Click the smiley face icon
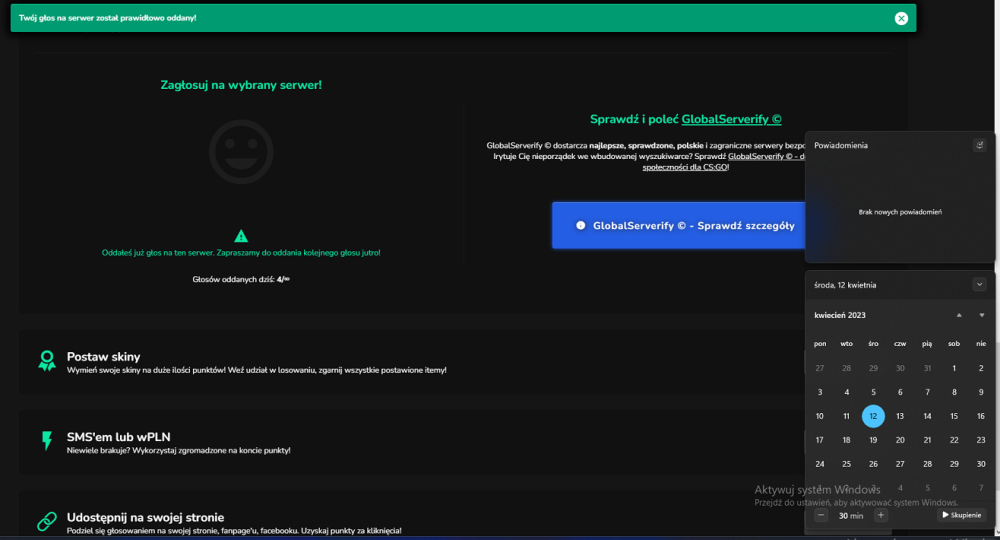The height and width of the screenshot is (540, 1000). coord(241,152)
